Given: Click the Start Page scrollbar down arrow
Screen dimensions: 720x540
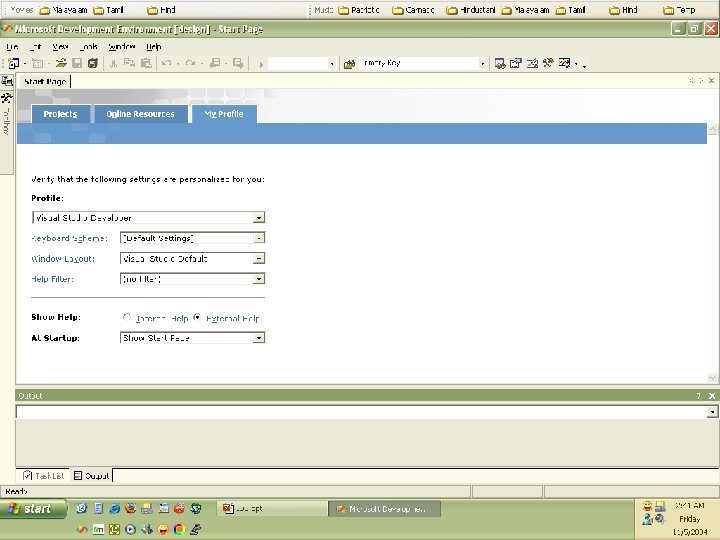Looking at the screenshot, I should coord(712,378).
